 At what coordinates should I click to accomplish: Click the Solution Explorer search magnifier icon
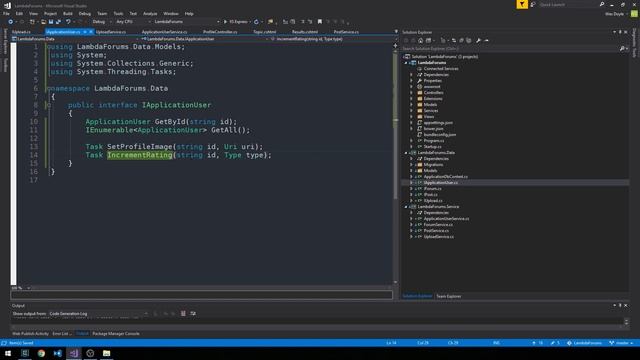coord(622,49)
